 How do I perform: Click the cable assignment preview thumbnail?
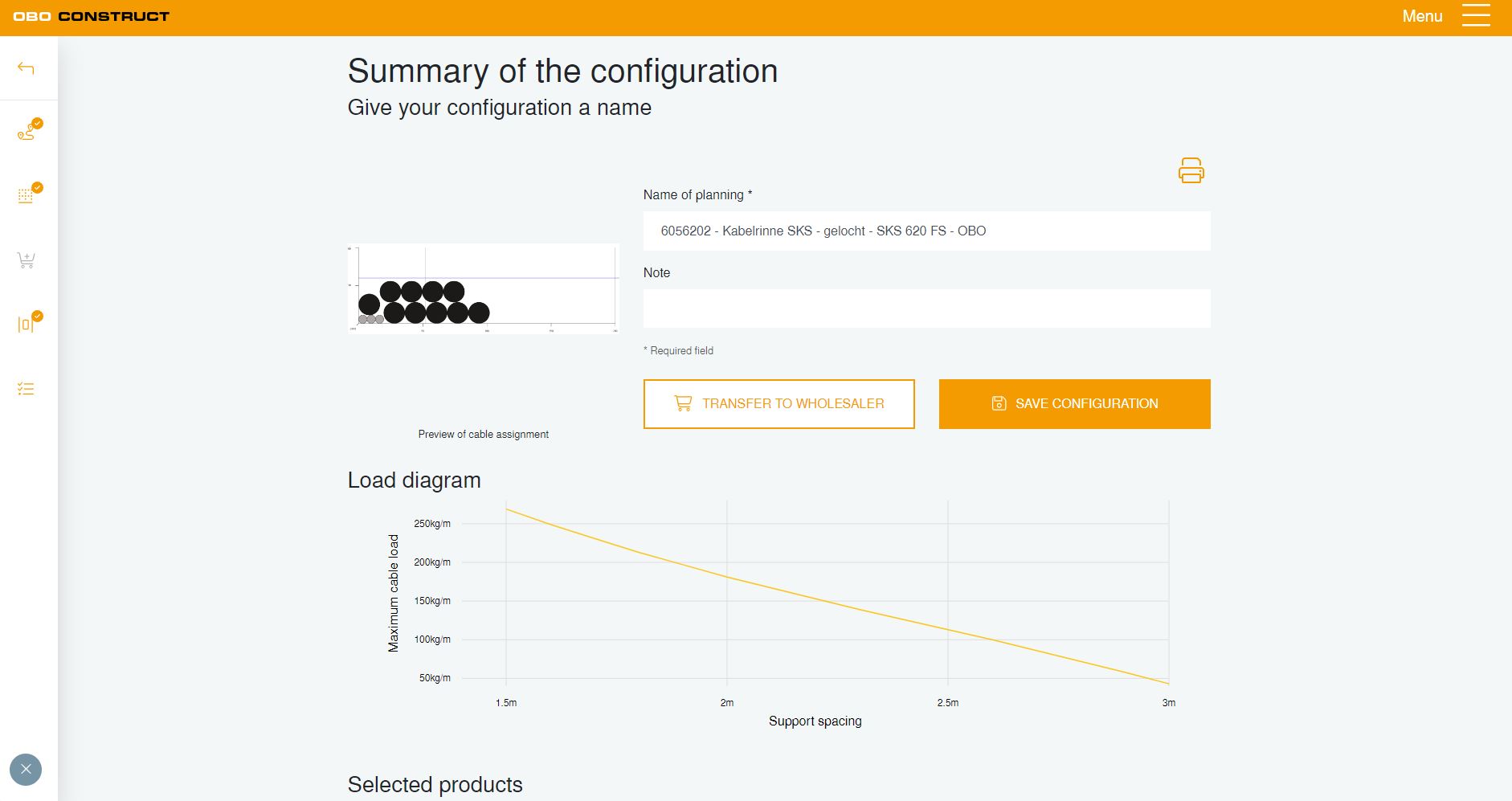(483, 288)
